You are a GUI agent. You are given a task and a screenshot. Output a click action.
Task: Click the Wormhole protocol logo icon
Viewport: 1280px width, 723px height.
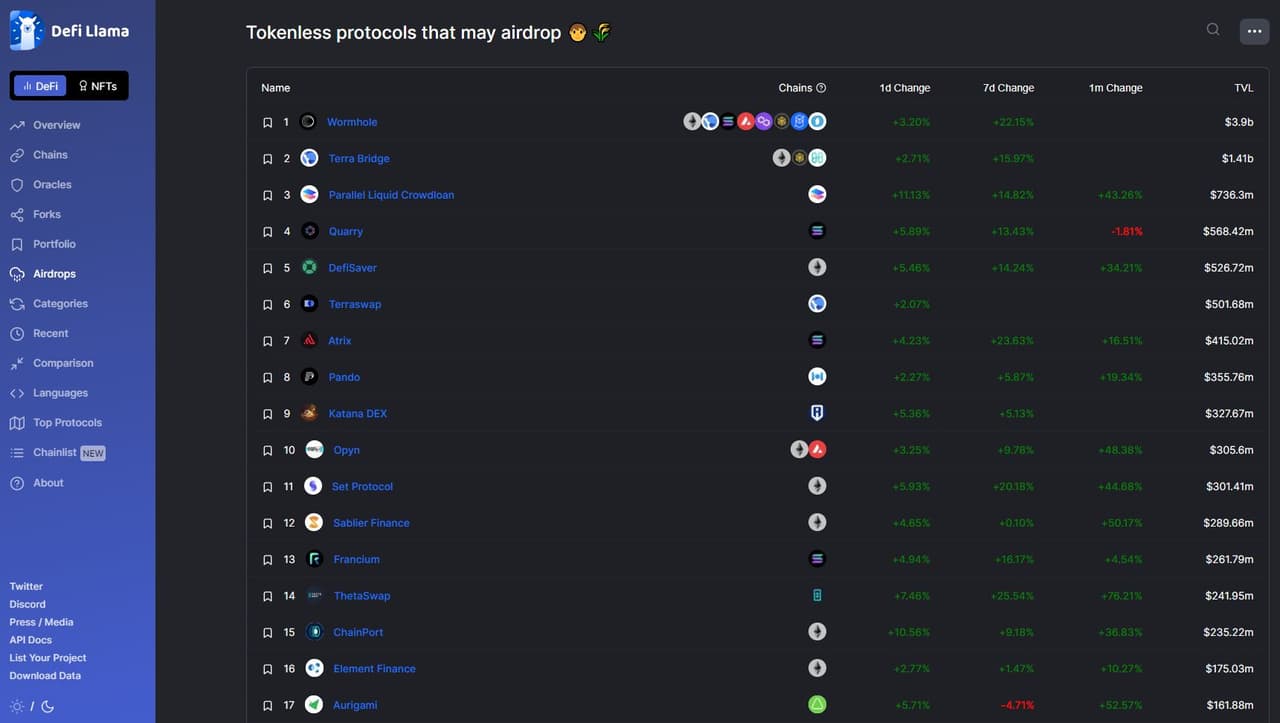click(x=308, y=122)
